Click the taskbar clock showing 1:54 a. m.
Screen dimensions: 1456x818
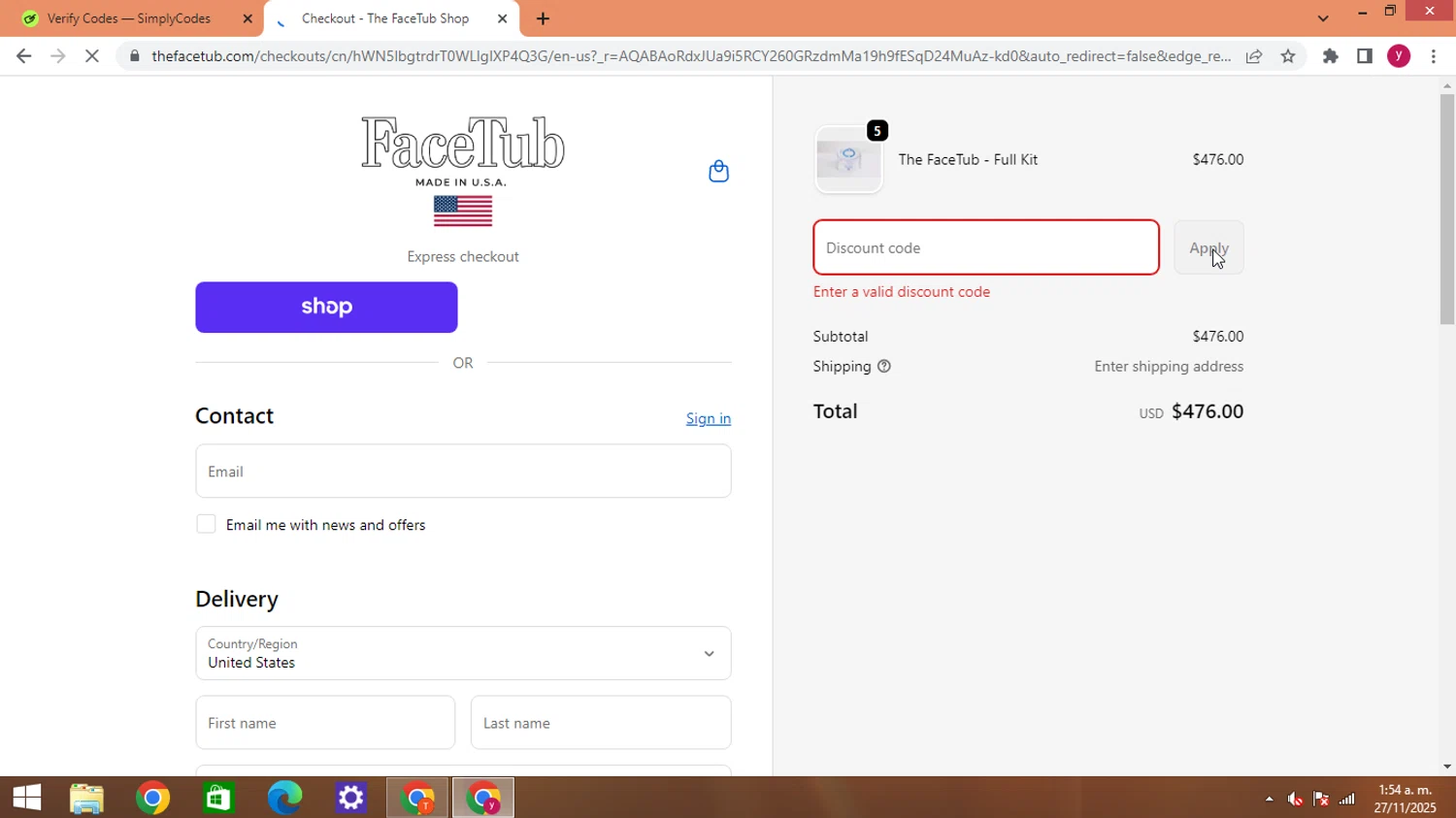tap(1406, 799)
